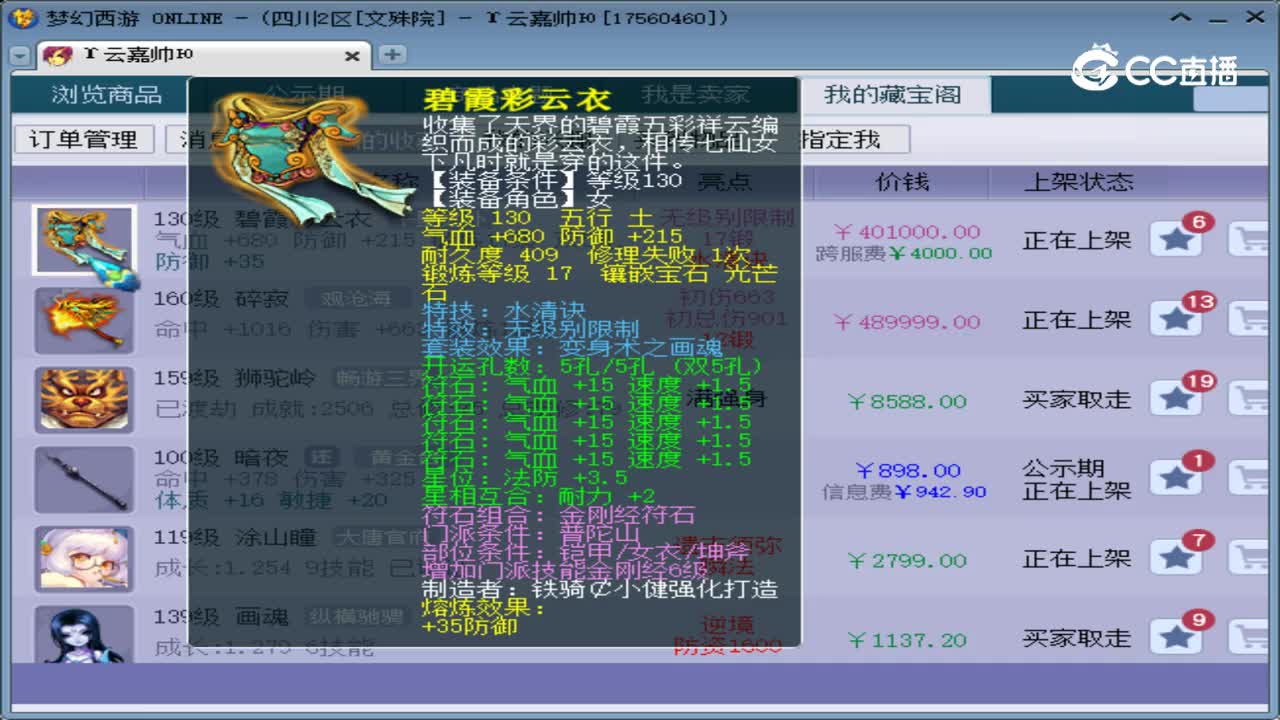The height and width of the screenshot is (720, 1280).
Task: Close the 云嘉帅 tab
Action: tap(352, 57)
